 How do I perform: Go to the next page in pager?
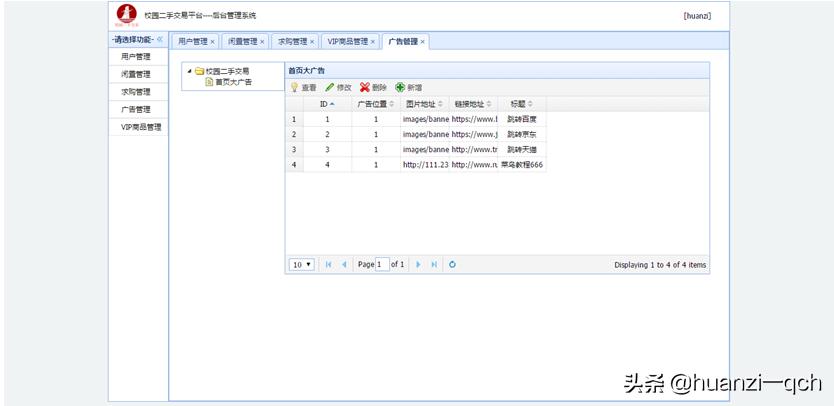click(419, 264)
